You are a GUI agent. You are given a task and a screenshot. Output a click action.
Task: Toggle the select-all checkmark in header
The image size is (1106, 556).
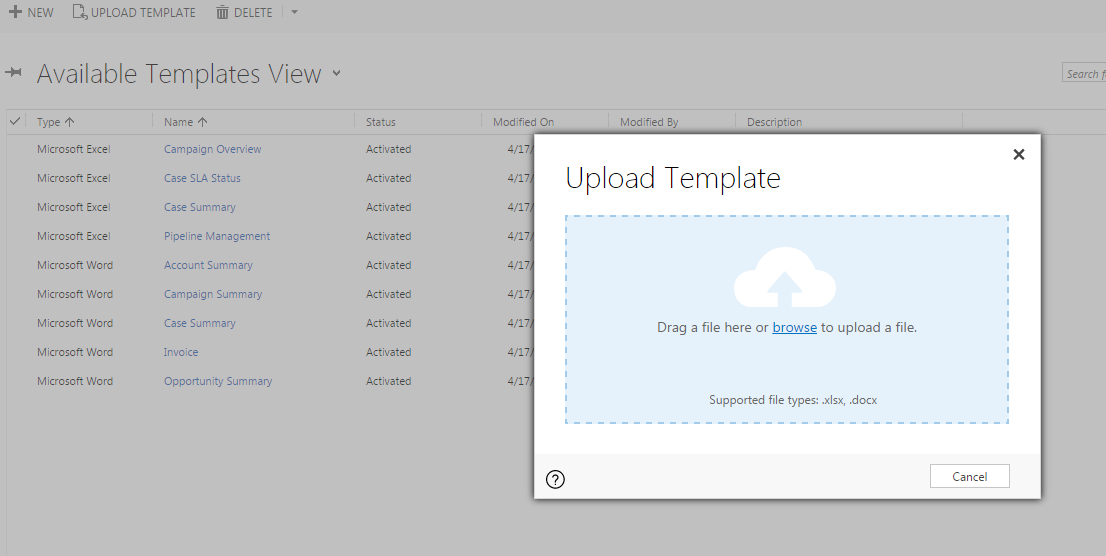click(15, 121)
